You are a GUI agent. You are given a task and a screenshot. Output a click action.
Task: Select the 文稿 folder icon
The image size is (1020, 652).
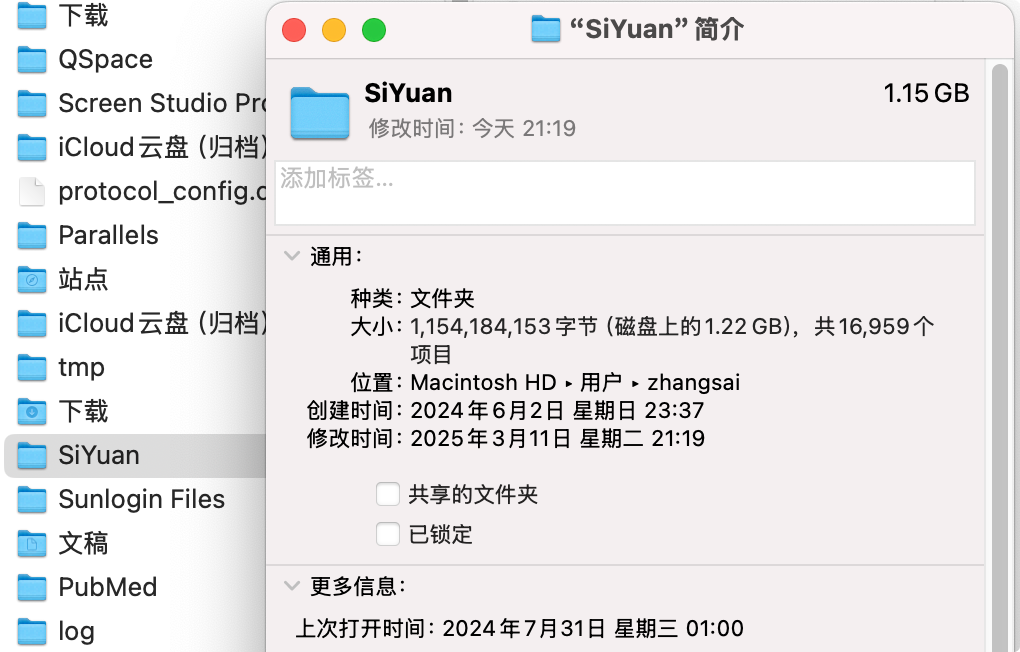point(33,543)
